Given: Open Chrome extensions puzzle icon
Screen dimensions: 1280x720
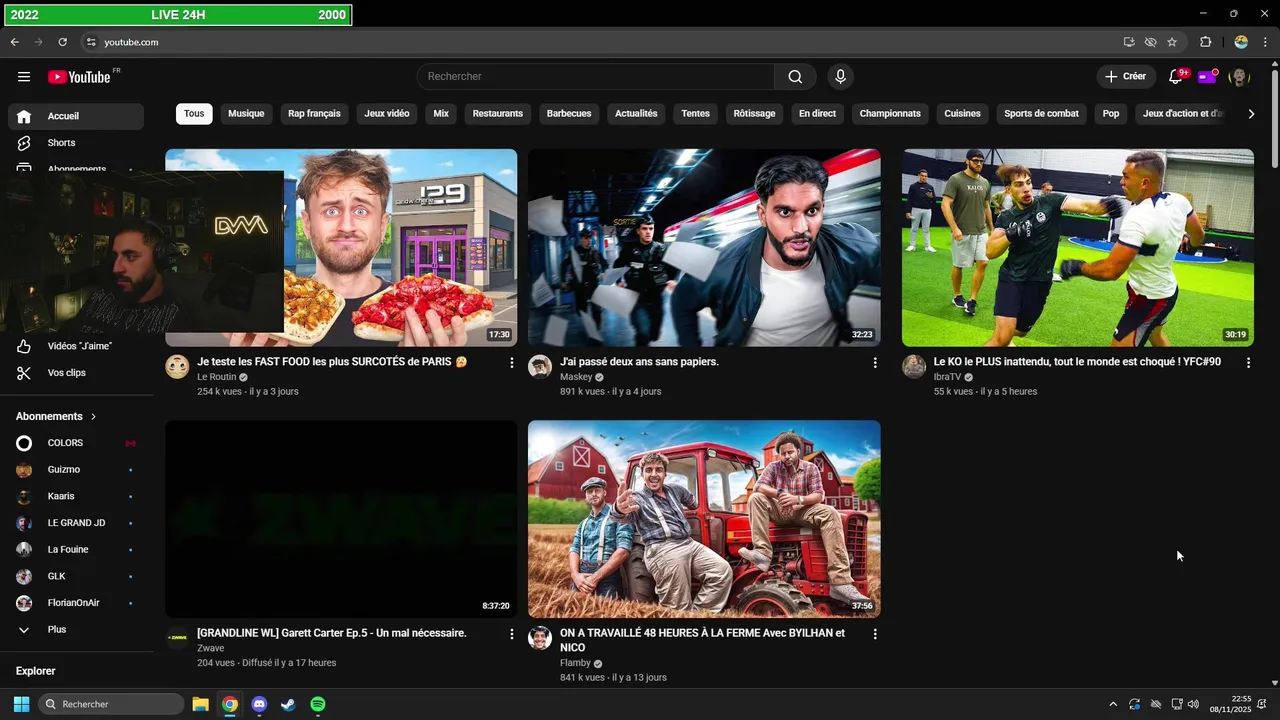Looking at the screenshot, I should [1205, 42].
